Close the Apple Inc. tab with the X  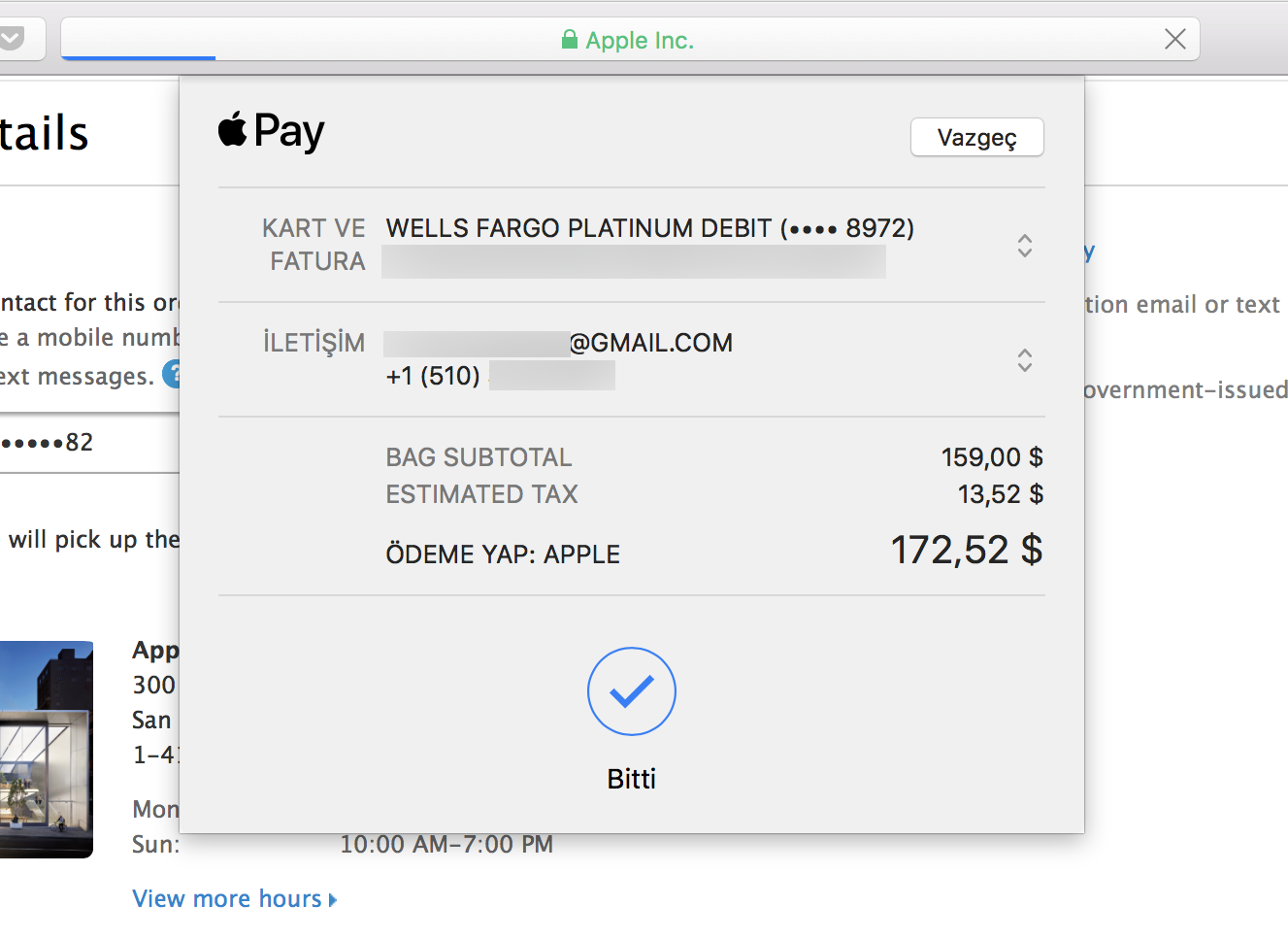click(x=1174, y=39)
